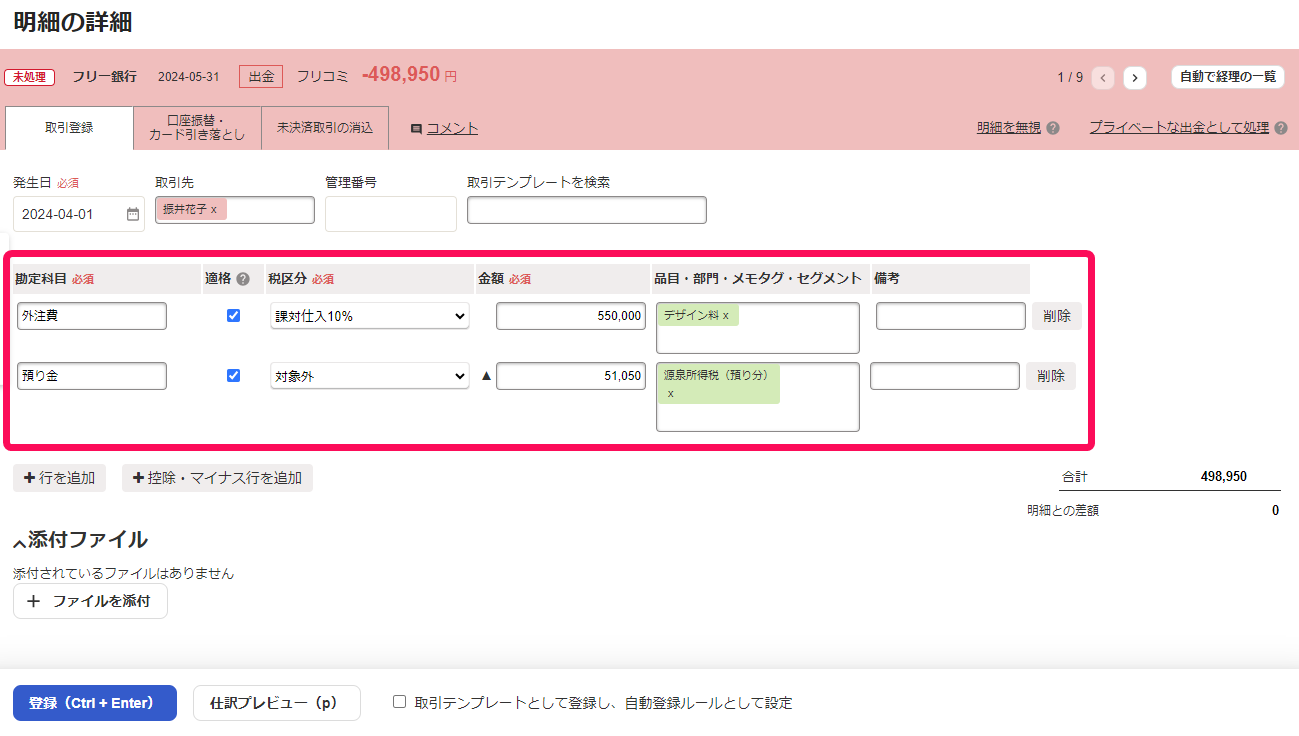Click the 取引テンプレートを検索 search field
This screenshot has height=736, width=1299.
[x=586, y=210]
